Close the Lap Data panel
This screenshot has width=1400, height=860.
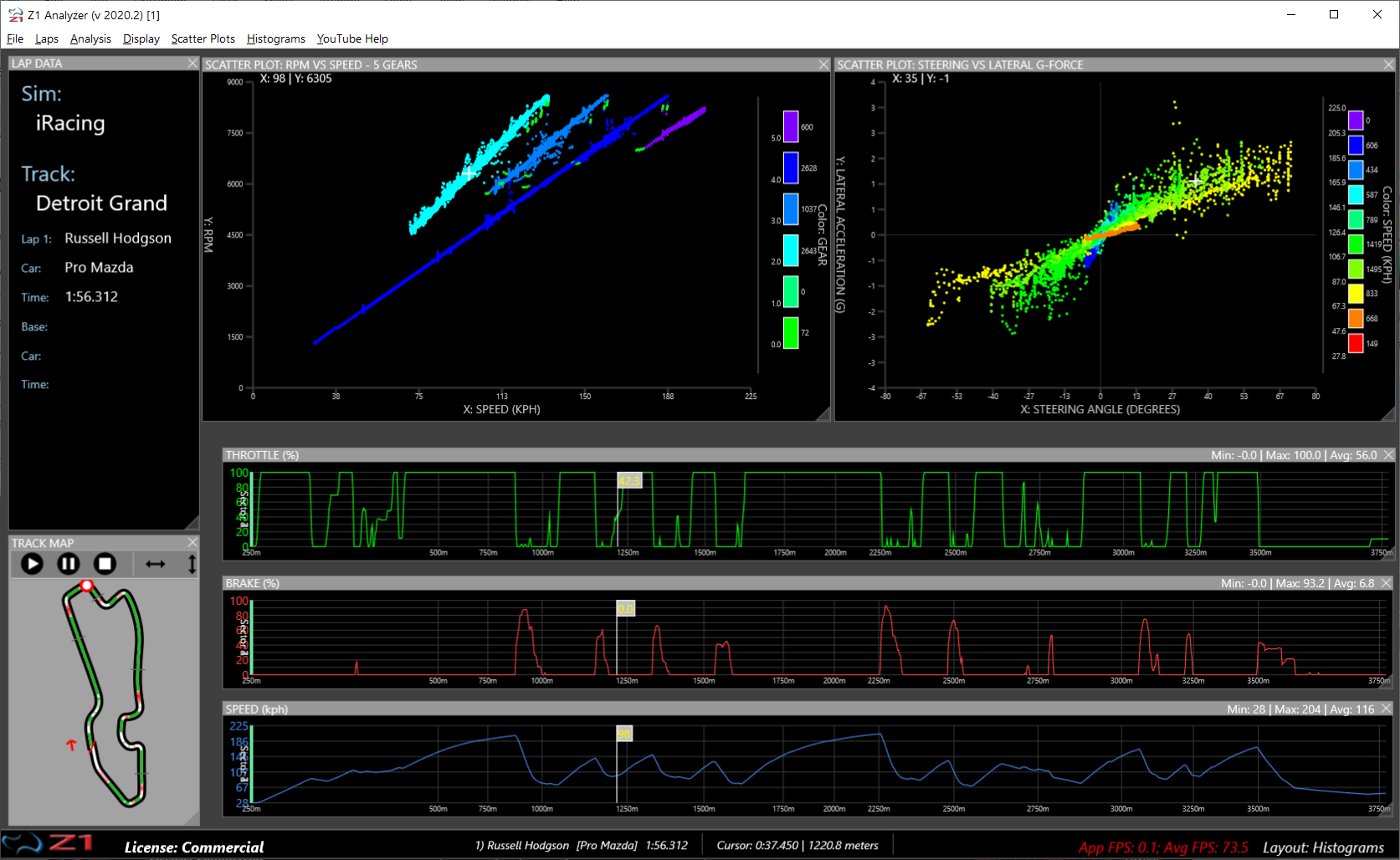[192, 64]
